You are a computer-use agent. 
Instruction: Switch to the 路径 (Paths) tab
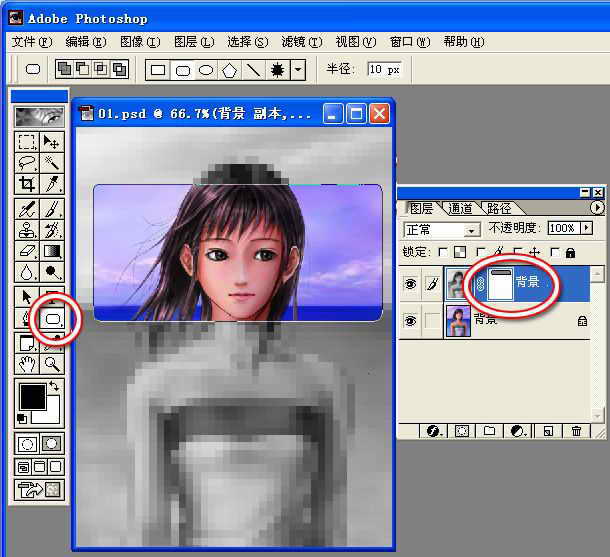[x=498, y=208]
